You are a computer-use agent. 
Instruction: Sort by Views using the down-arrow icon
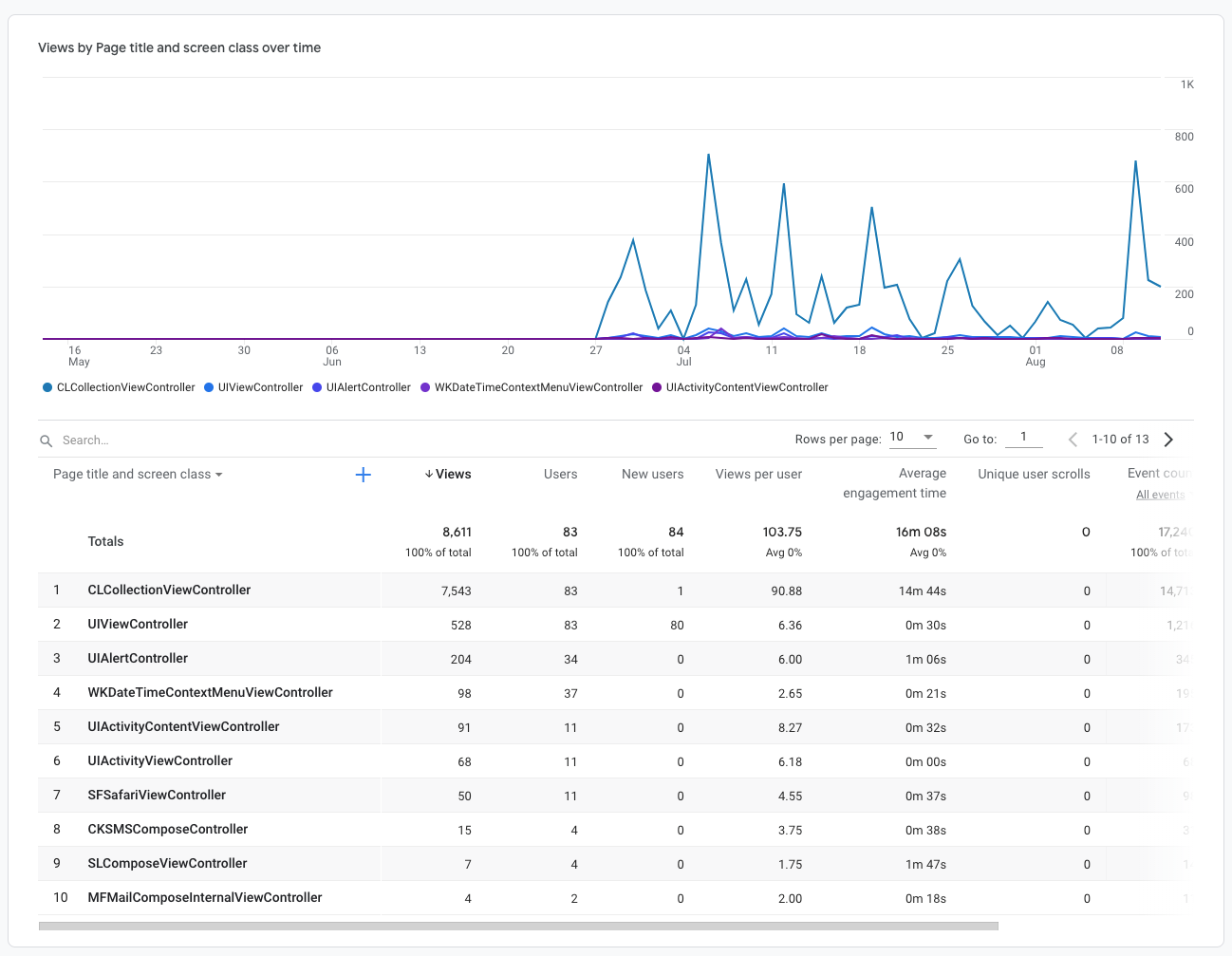coord(429,474)
